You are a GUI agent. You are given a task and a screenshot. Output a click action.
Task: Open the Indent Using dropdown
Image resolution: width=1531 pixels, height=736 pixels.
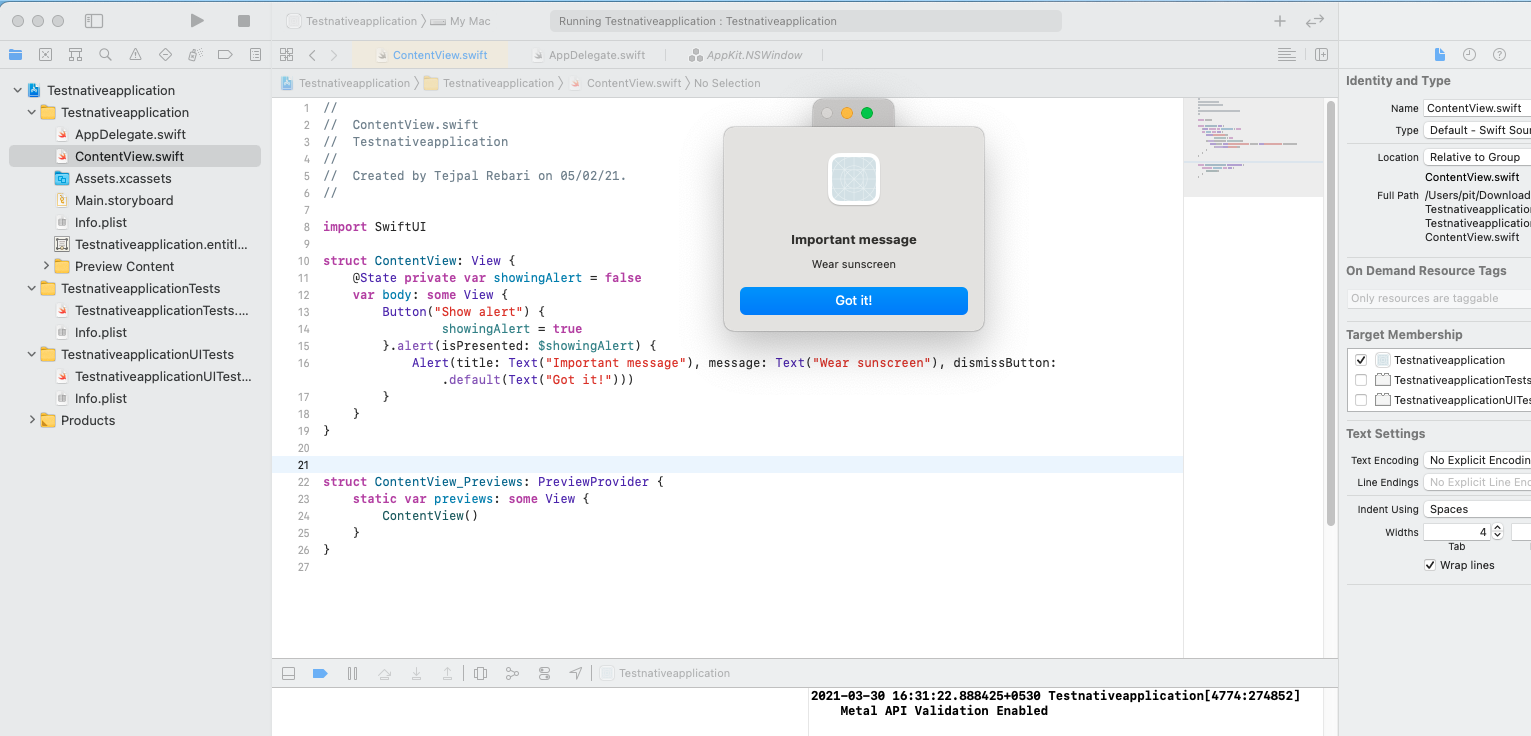coord(1478,509)
